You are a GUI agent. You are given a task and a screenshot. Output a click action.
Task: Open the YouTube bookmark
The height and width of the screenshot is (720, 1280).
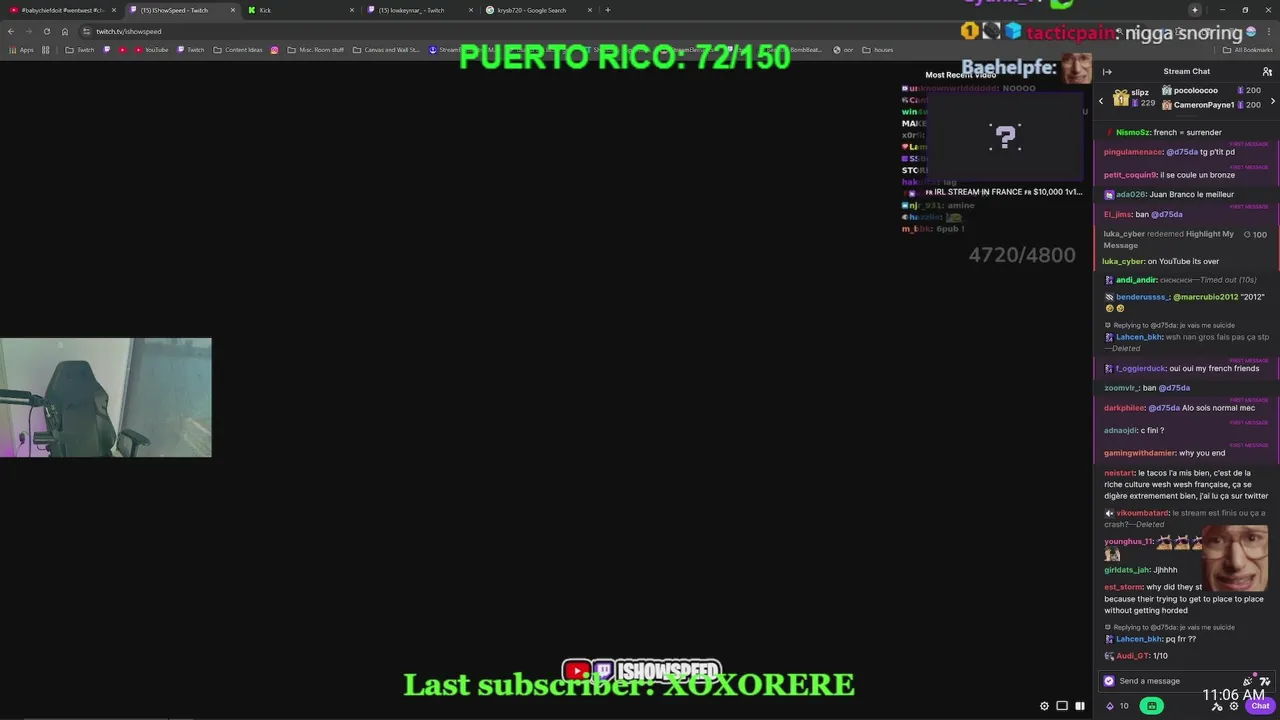[x=152, y=50]
